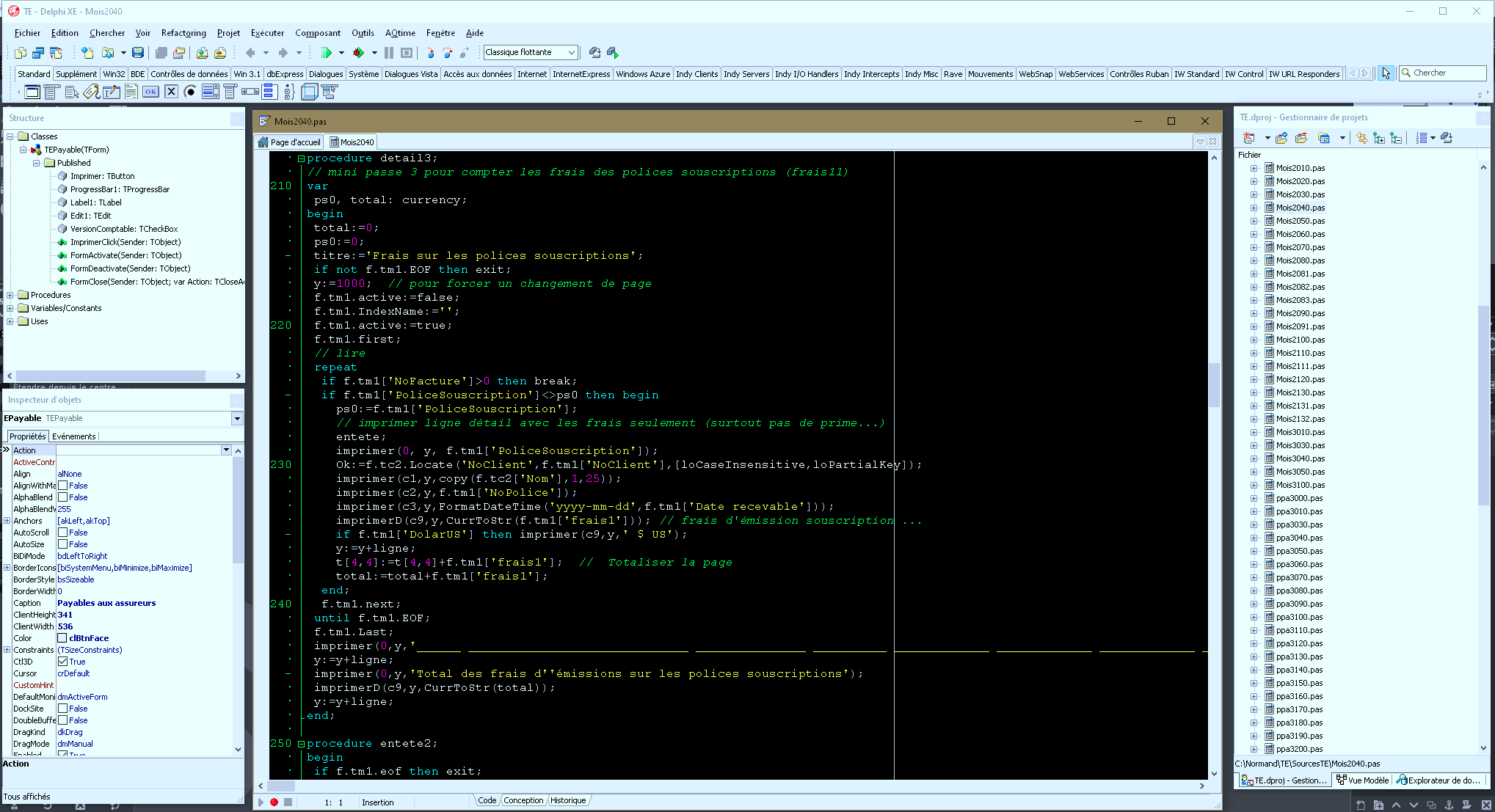
Task: Toggle the DockSite checkbox
Action: click(x=63, y=709)
